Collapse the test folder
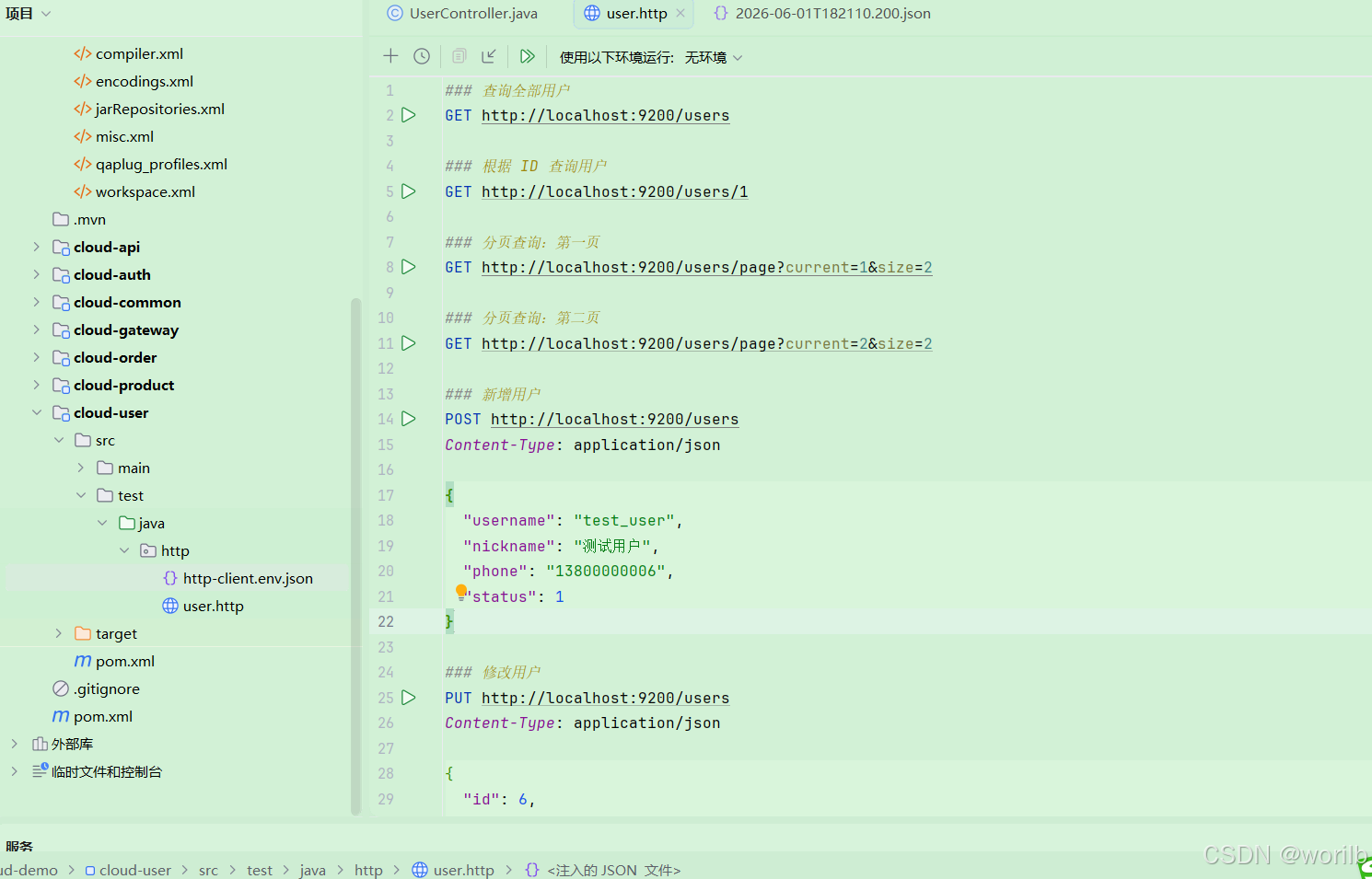The image size is (1372, 879). click(x=80, y=495)
